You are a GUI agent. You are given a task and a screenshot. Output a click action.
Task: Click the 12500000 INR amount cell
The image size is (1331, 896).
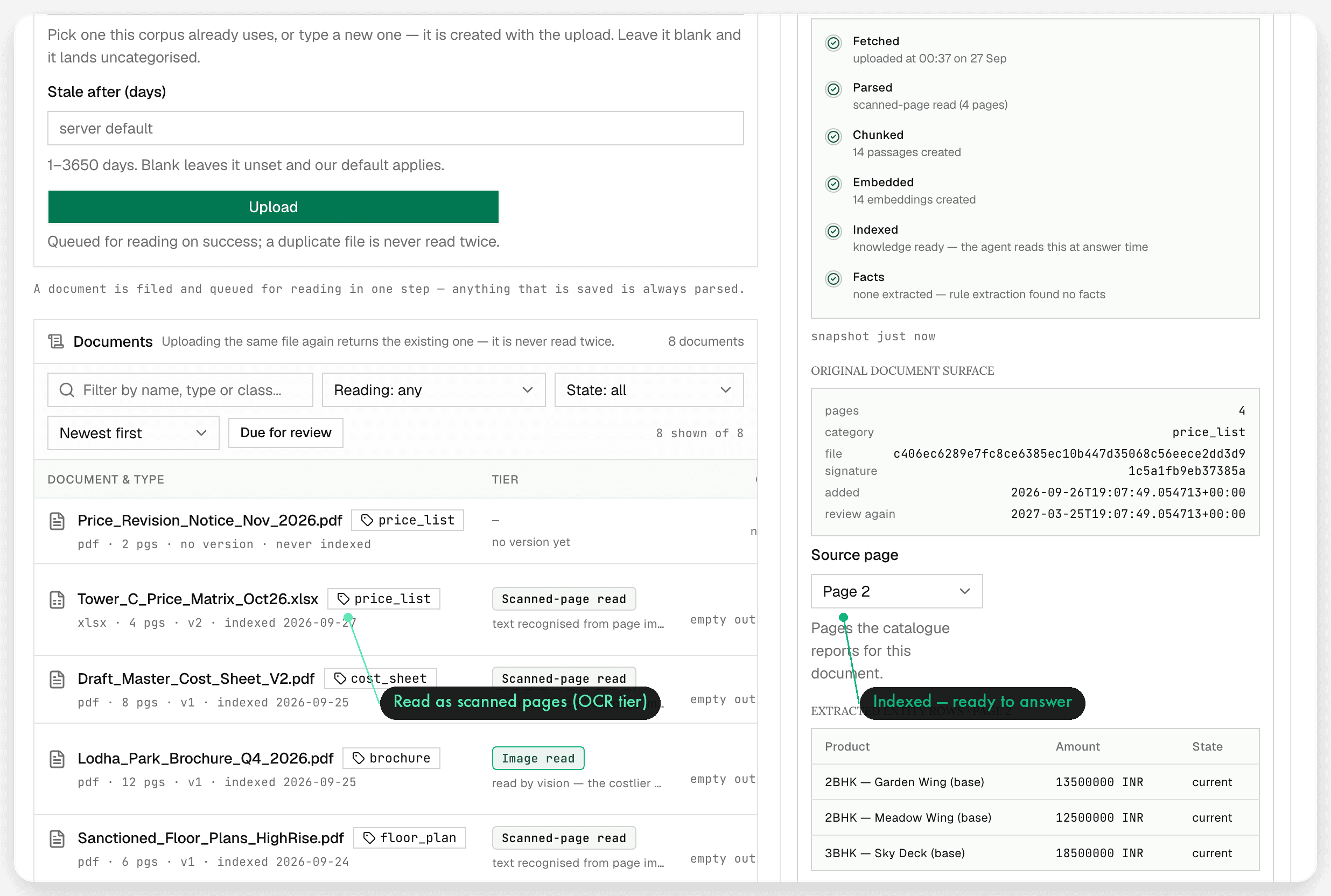(x=1099, y=818)
